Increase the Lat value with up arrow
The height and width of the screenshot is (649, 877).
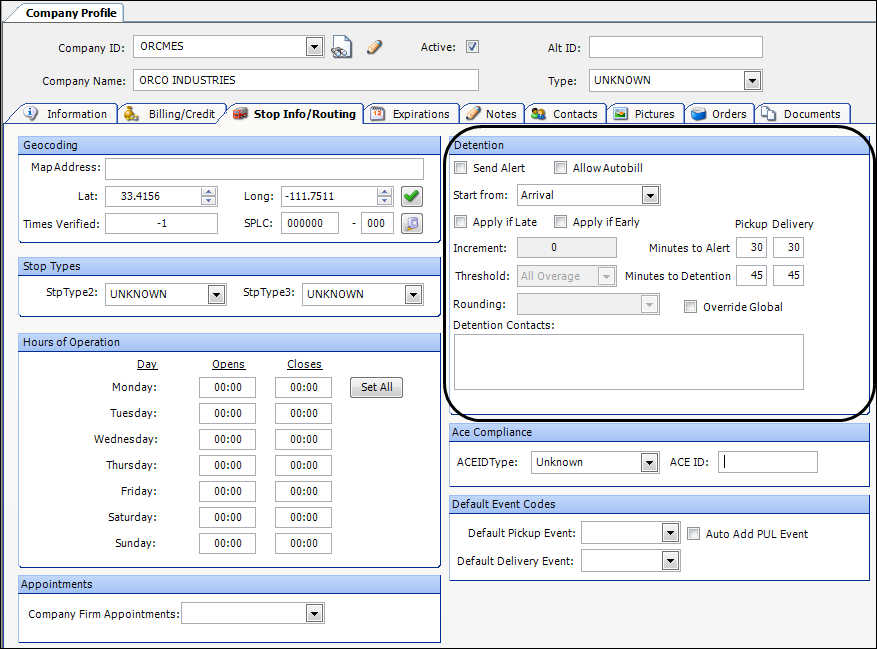coord(208,192)
